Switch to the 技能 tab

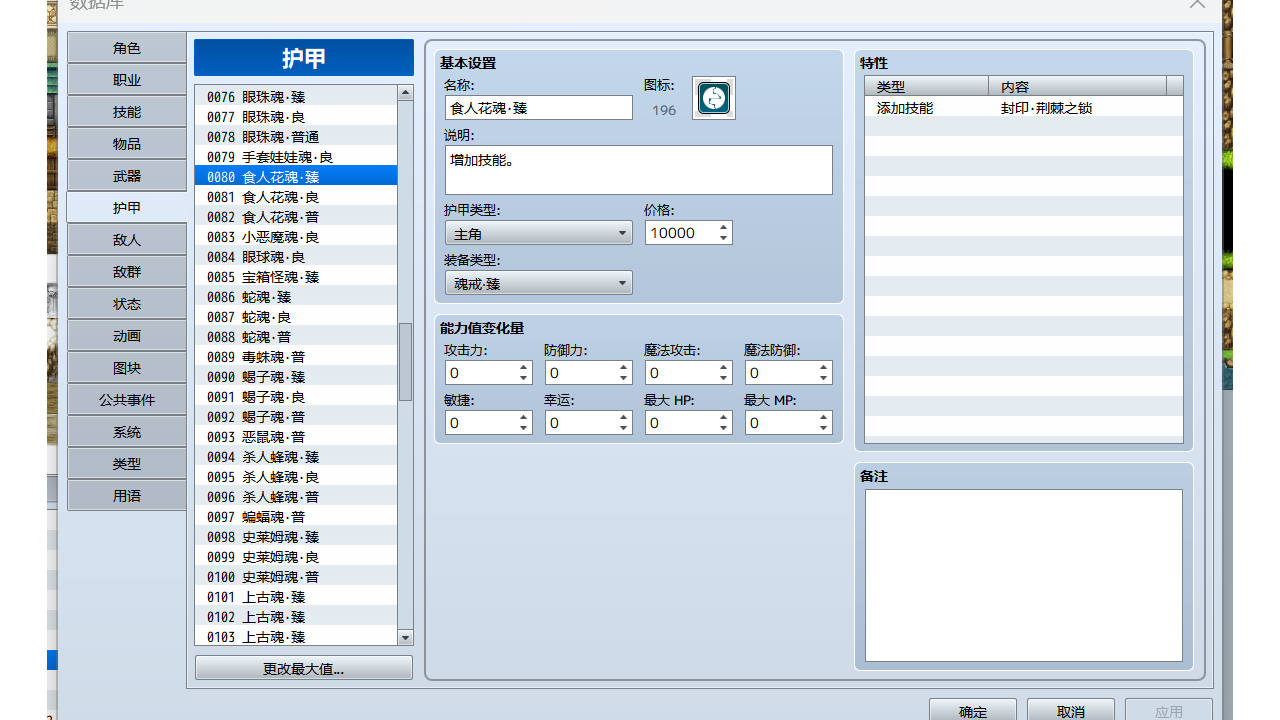127,112
